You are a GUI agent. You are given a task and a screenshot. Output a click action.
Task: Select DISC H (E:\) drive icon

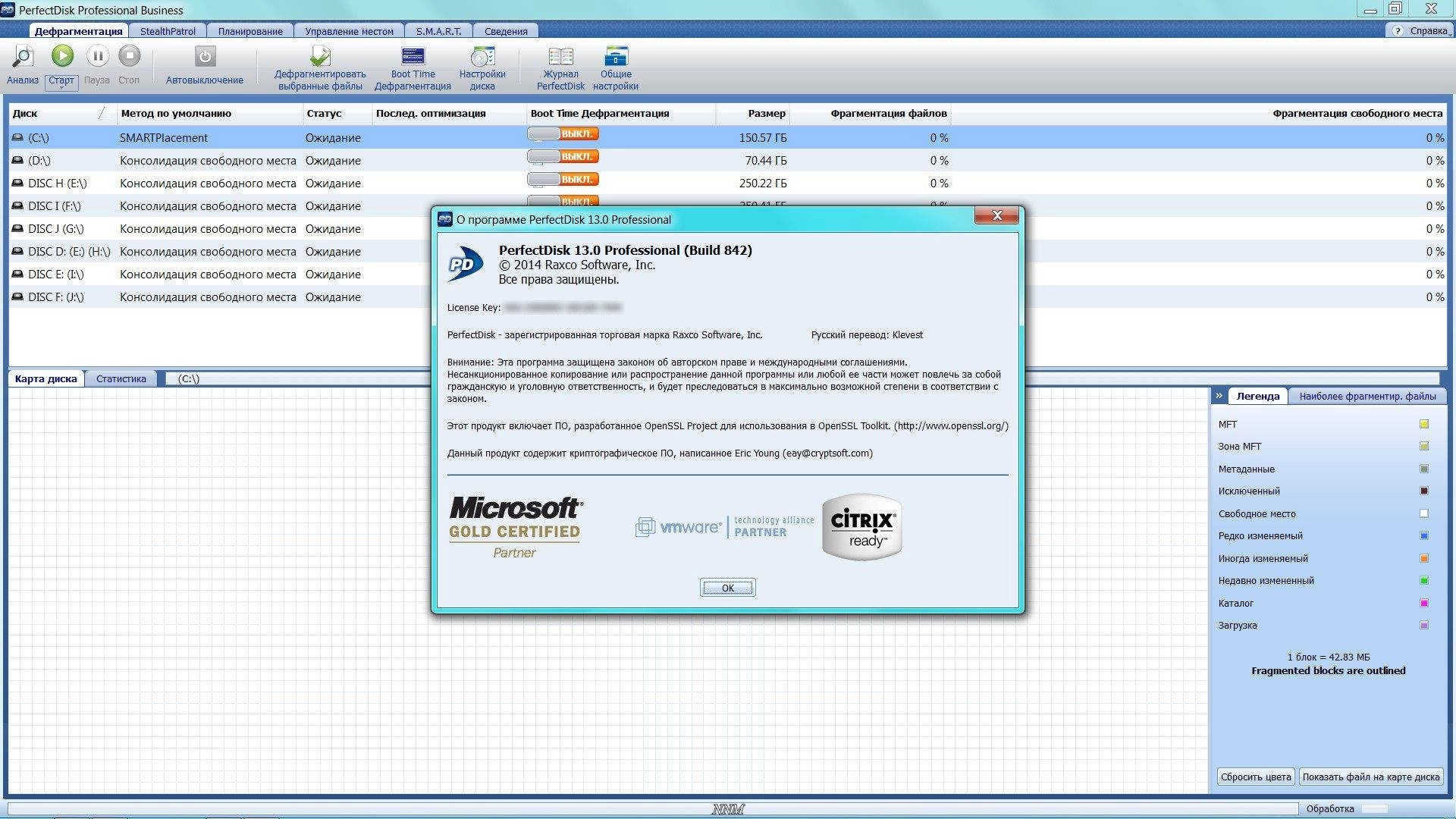(x=17, y=184)
